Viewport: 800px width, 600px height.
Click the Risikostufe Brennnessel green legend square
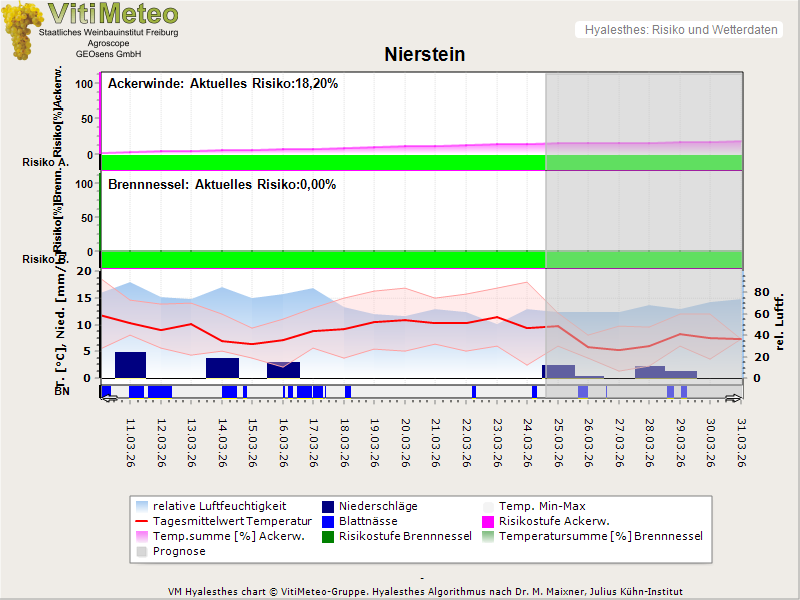pos(329,536)
